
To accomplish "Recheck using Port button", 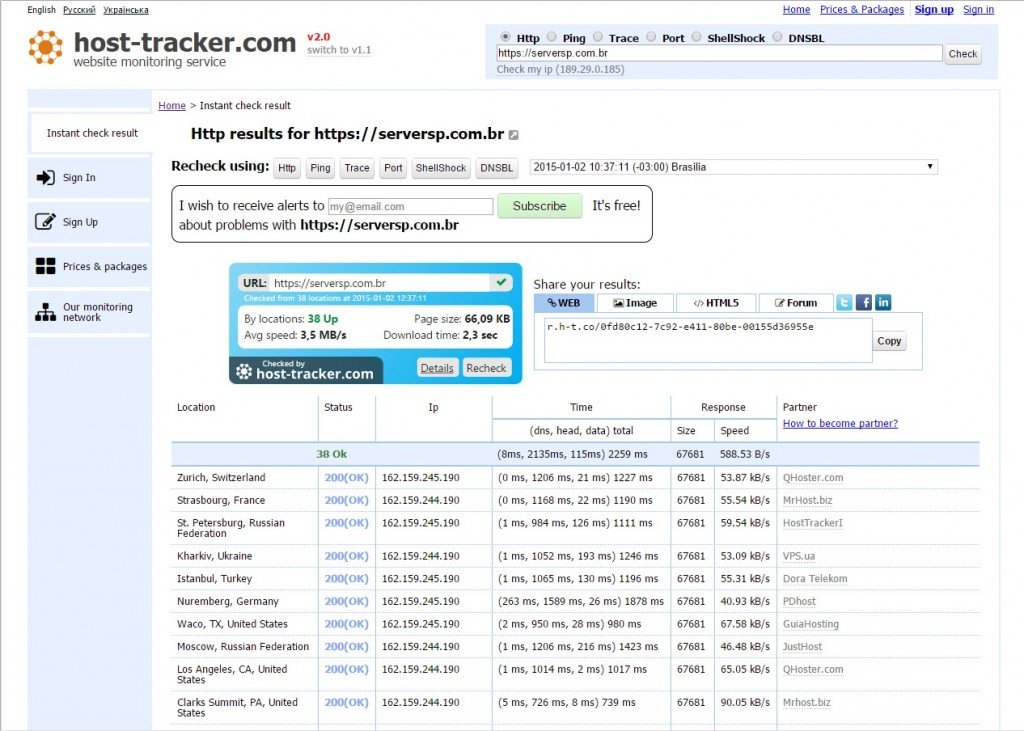I will point(393,168).
